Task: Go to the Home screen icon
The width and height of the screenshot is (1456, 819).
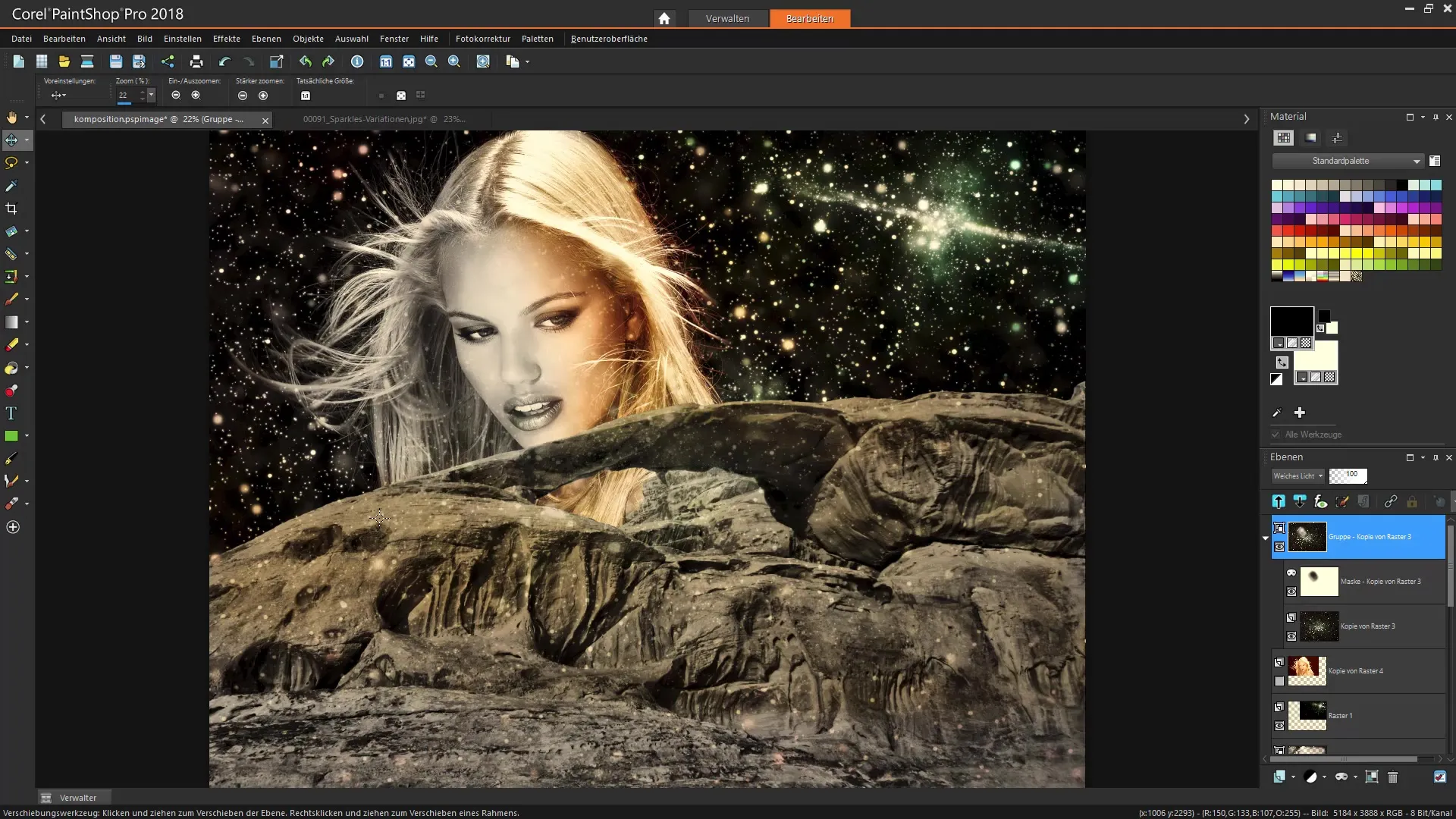Action: click(x=664, y=18)
